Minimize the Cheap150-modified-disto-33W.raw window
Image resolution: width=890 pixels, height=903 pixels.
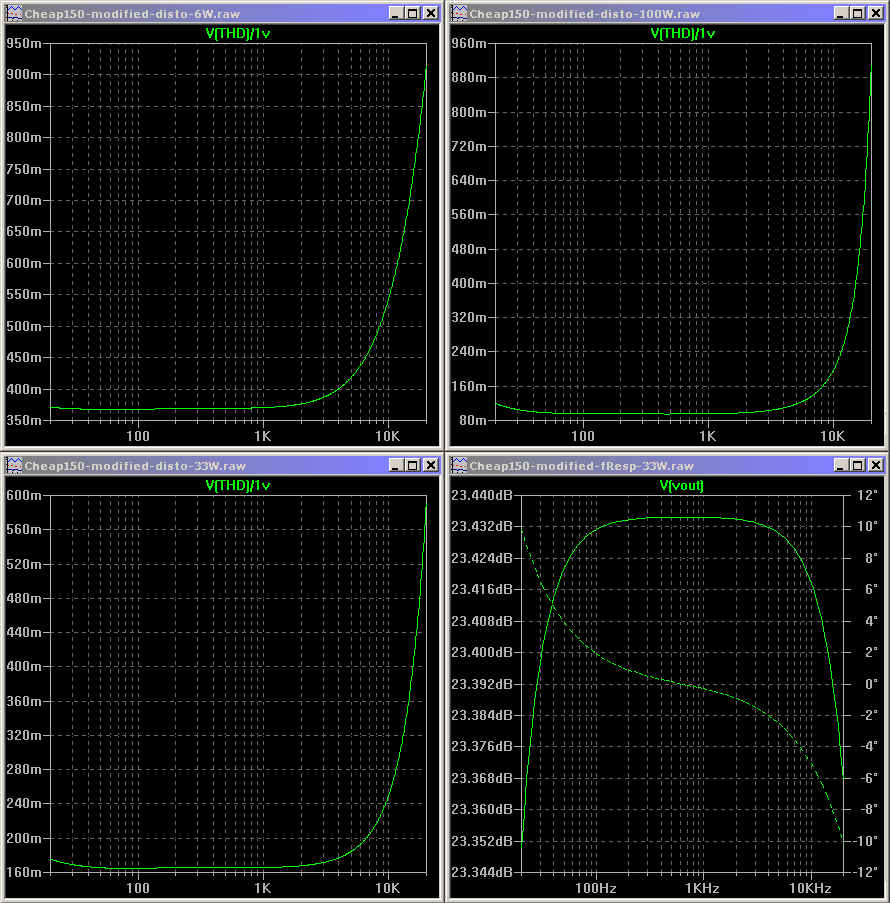coord(395,465)
